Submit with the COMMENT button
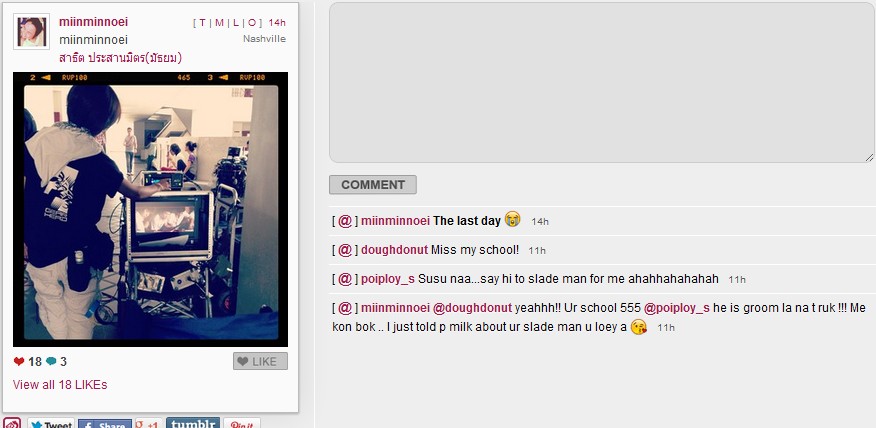Screen dimensions: 876x428 tap(373, 184)
